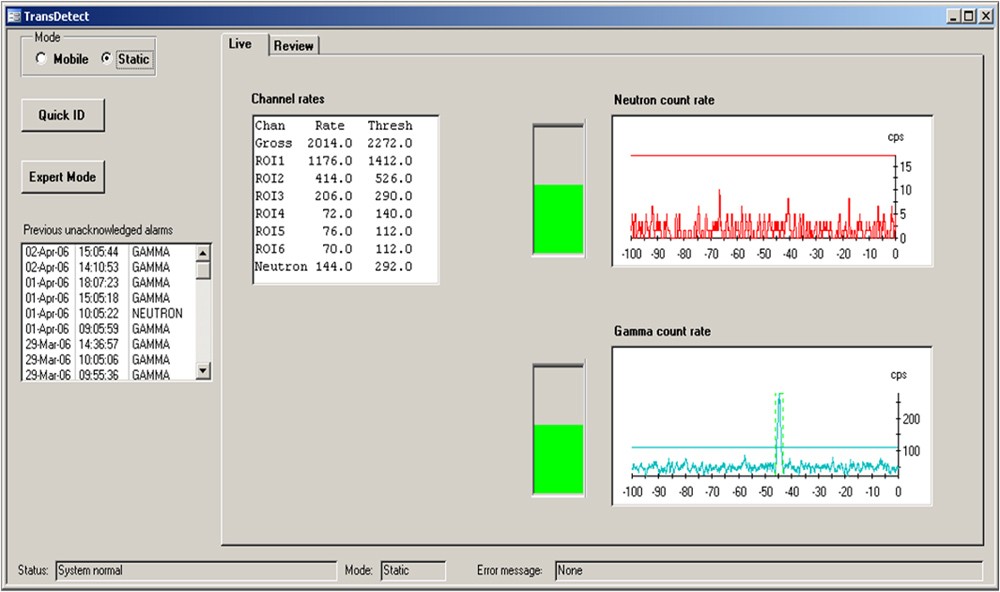Select the 02-Apr-06 15:05:44 GAMMA alarm
1000x592 pixels.
[x=100, y=252]
